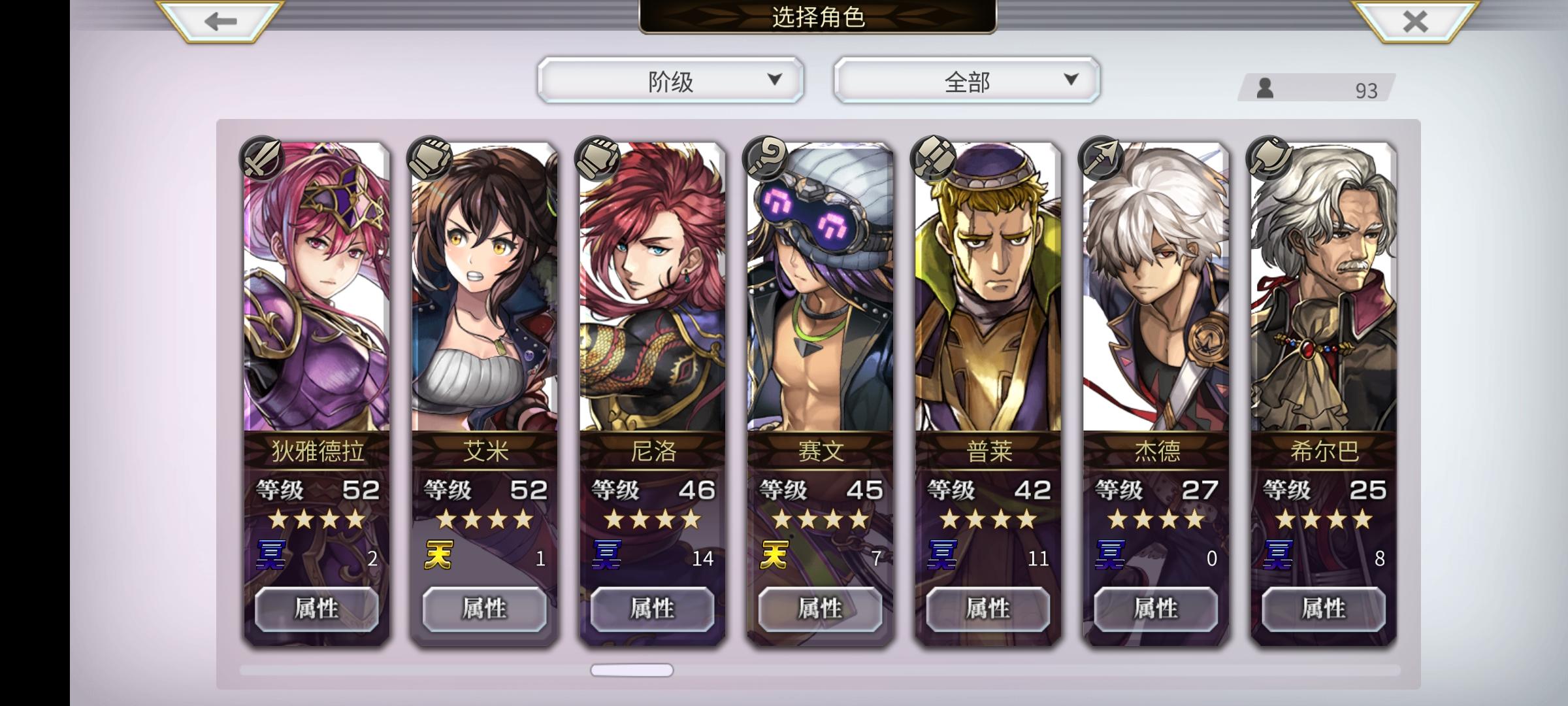Close the 选择角色 screen with X
Screen dimensions: 1568x706
[1414, 21]
